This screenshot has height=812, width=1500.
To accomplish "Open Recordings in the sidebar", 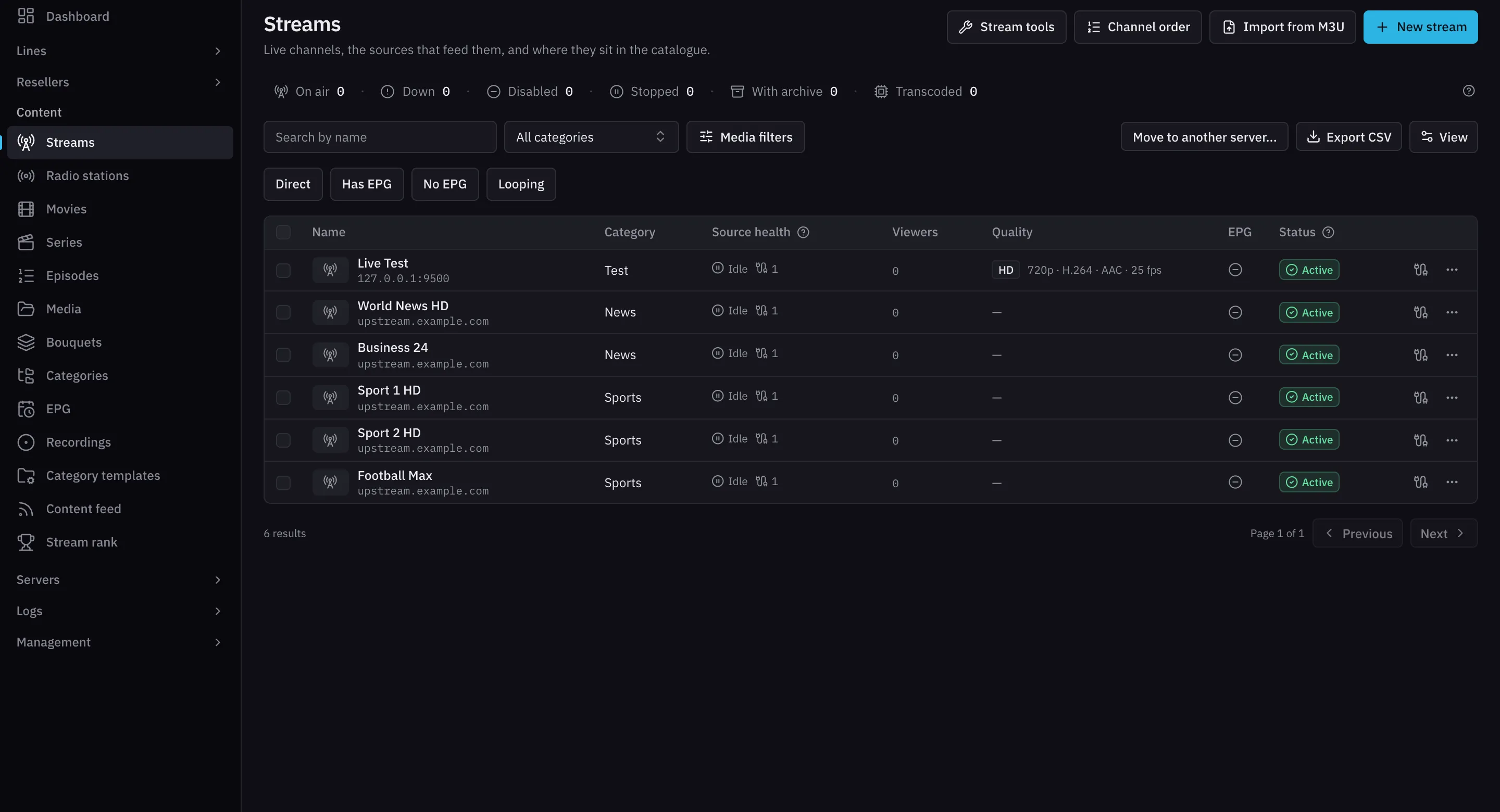I will pyautogui.click(x=120, y=442).
